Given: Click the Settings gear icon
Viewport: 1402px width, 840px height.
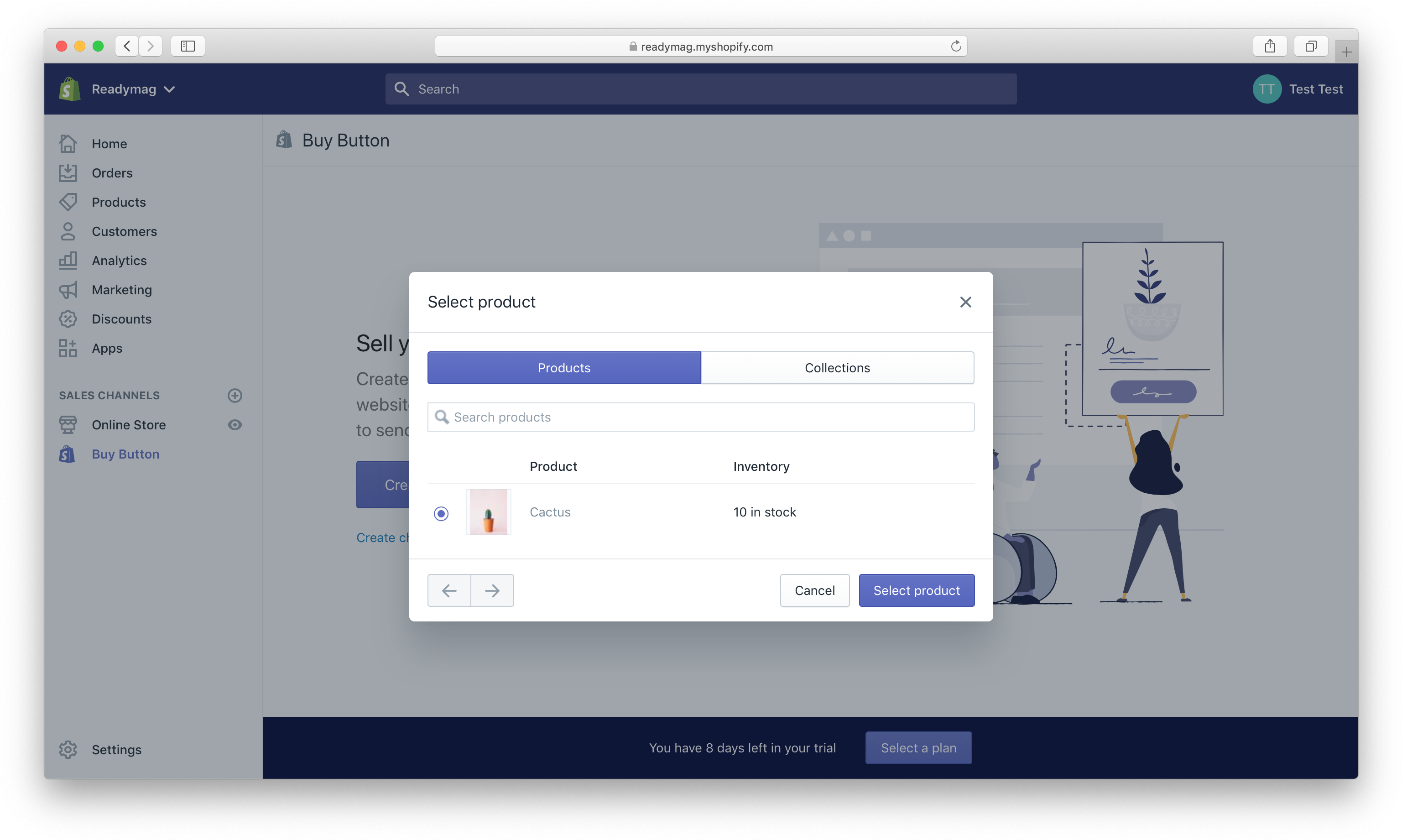Looking at the screenshot, I should pos(68,750).
